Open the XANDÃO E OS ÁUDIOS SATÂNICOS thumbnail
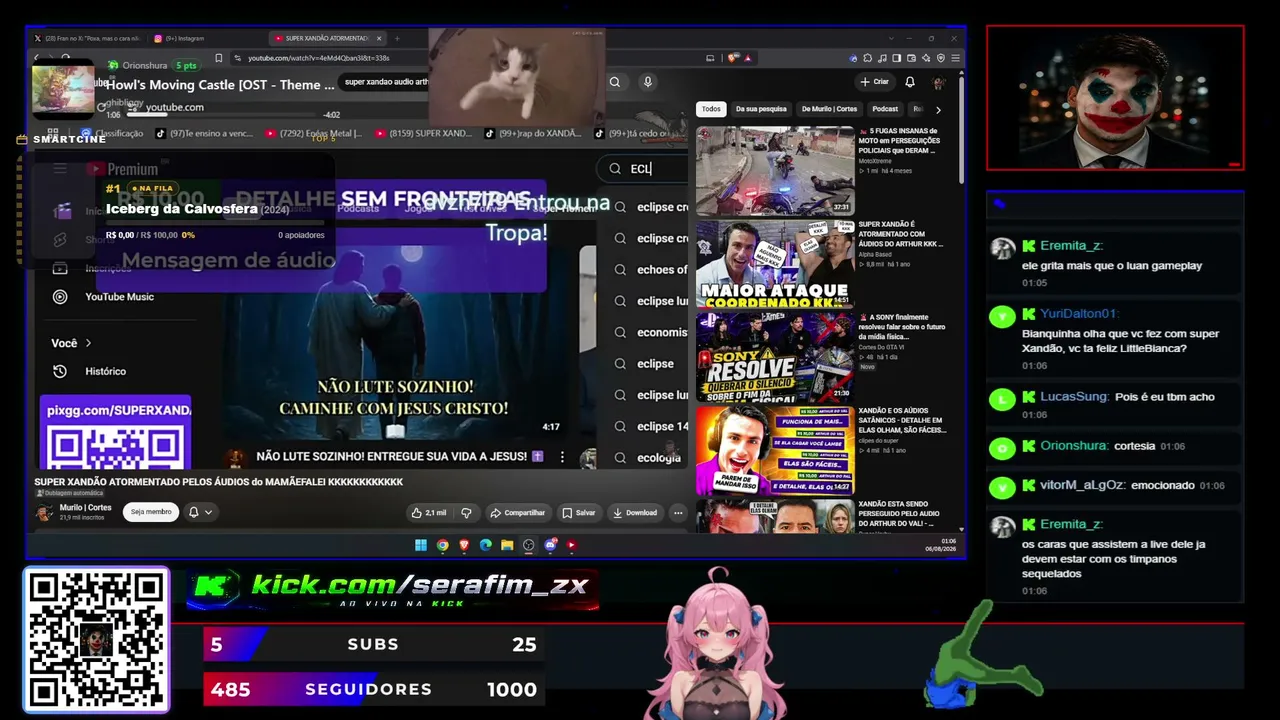Screen dimensions: 1280x720 pyautogui.click(x=775, y=450)
